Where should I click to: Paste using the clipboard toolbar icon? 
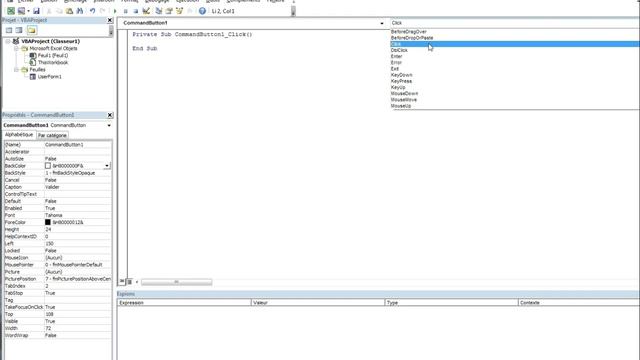point(69,11)
